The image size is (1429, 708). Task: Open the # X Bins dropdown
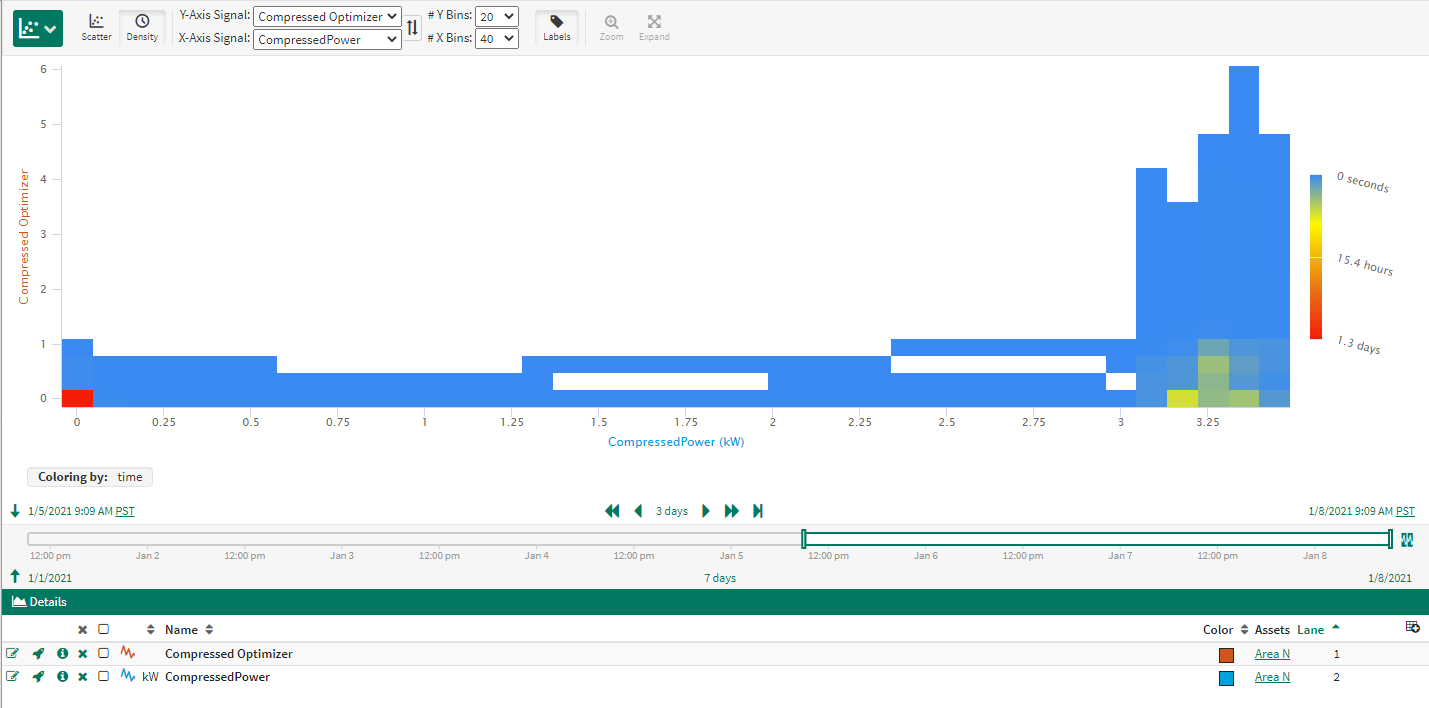coord(497,39)
